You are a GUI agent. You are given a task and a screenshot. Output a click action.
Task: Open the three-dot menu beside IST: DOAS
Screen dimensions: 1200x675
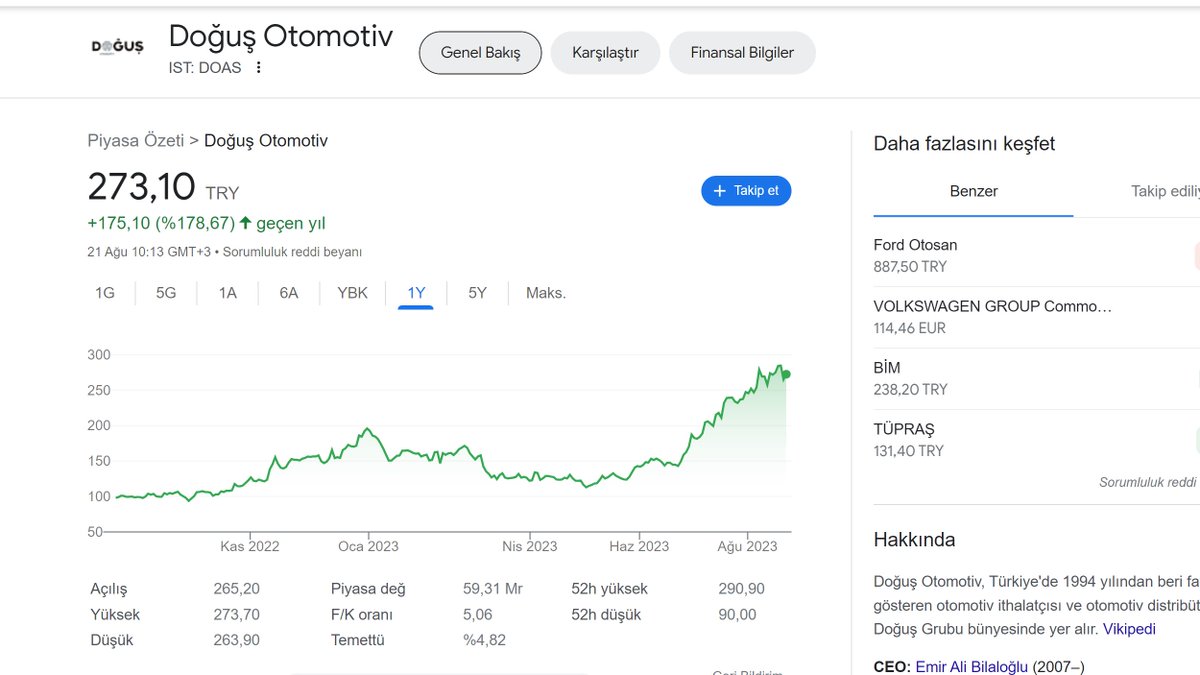tap(258, 68)
